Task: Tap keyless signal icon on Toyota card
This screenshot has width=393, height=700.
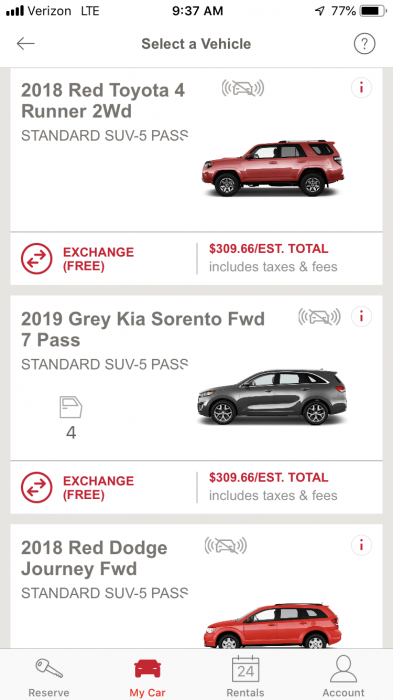Action: pos(243,88)
